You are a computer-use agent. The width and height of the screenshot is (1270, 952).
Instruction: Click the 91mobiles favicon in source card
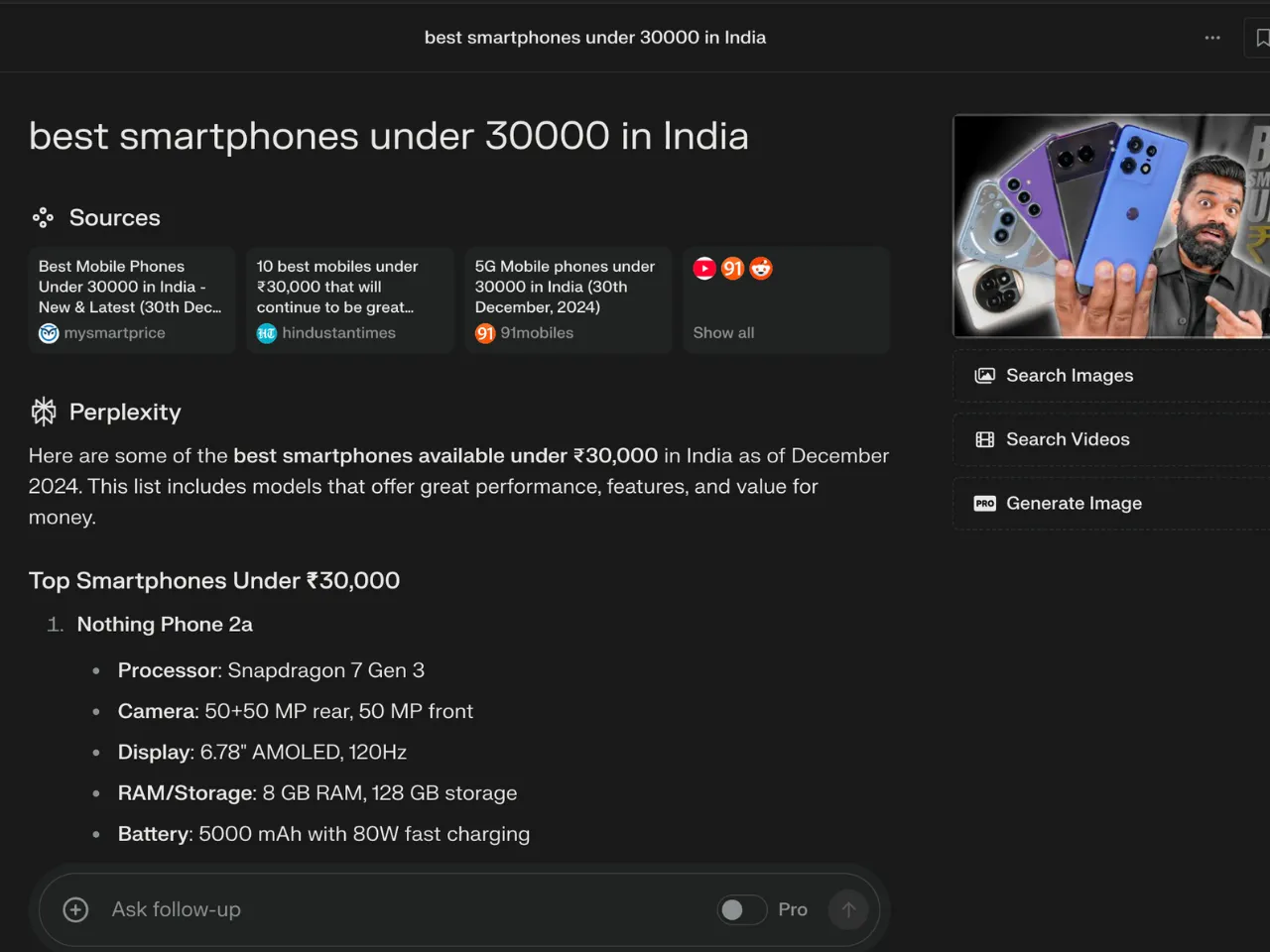pyautogui.click(x=485, y=333)
